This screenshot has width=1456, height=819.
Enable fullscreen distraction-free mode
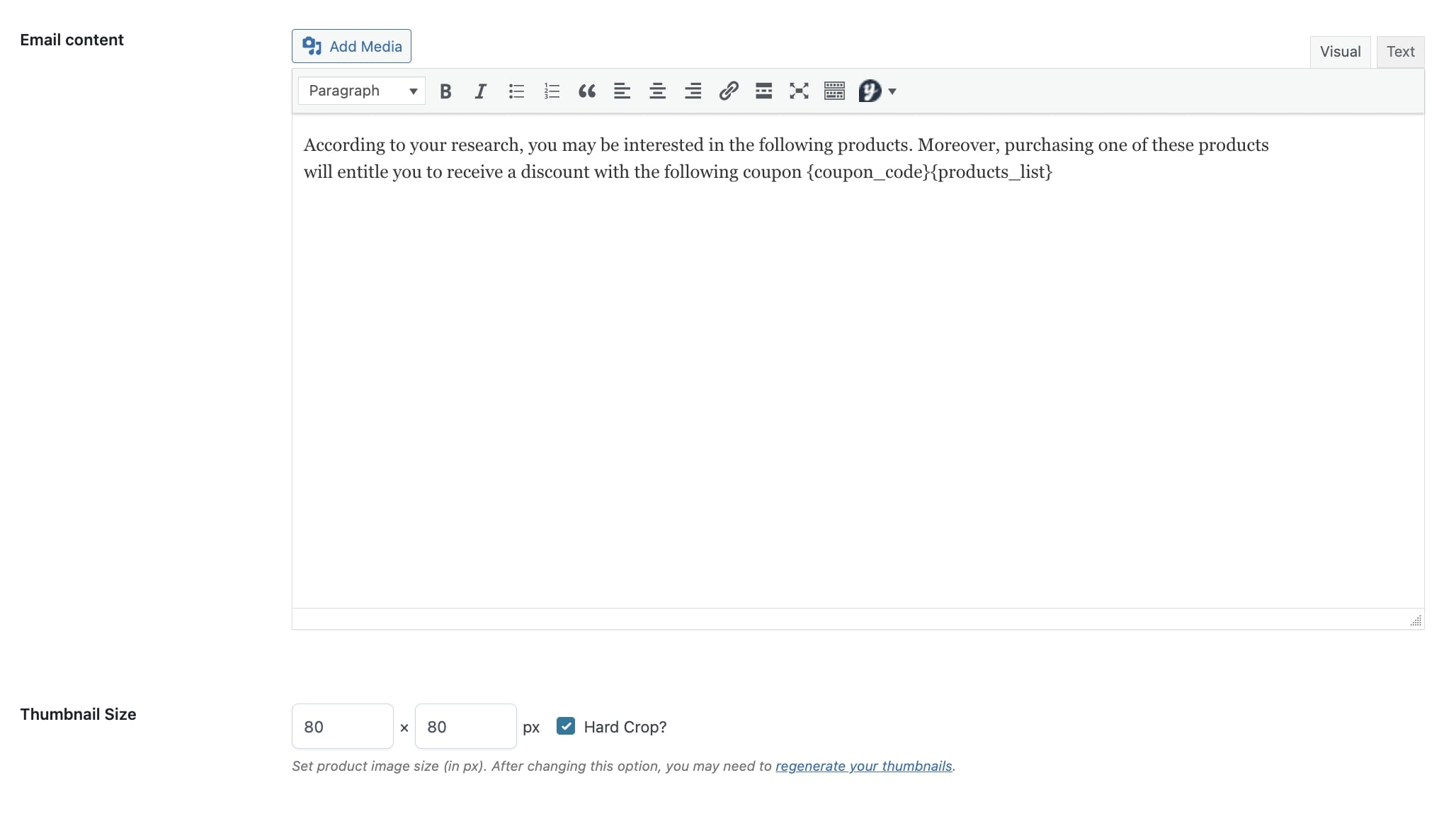[x=800, y=91]
